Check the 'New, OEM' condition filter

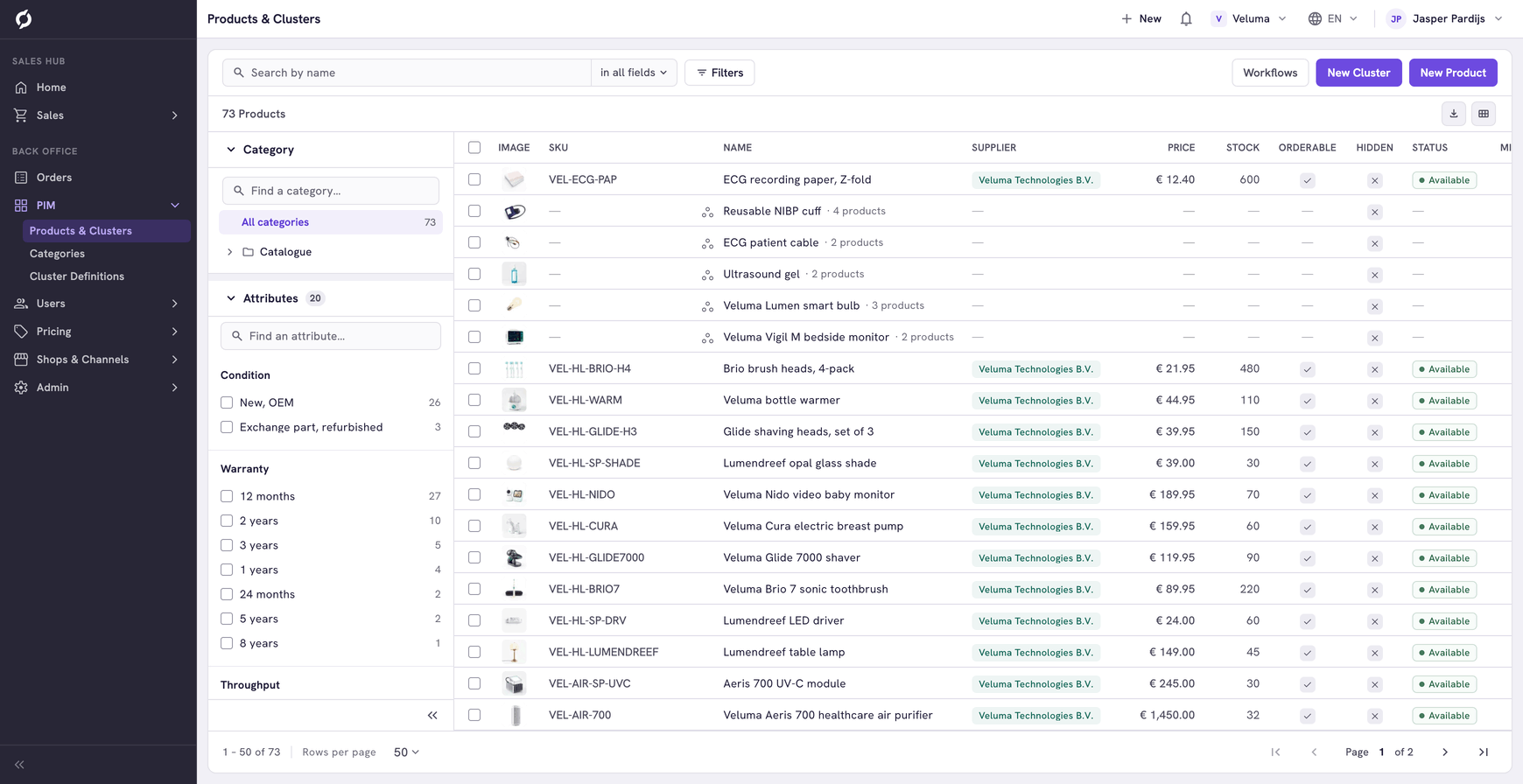(227, 402)
